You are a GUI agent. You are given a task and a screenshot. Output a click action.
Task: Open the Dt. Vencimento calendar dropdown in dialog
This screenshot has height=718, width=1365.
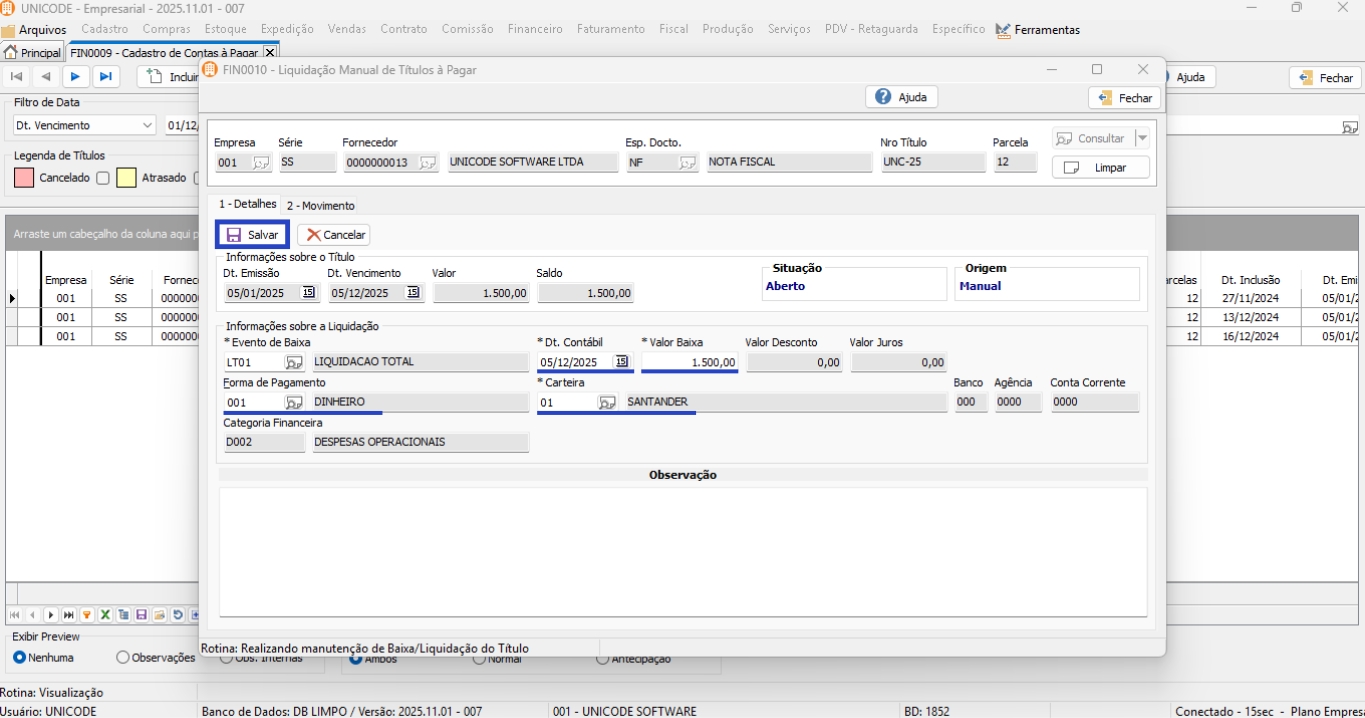coord(413,293)
